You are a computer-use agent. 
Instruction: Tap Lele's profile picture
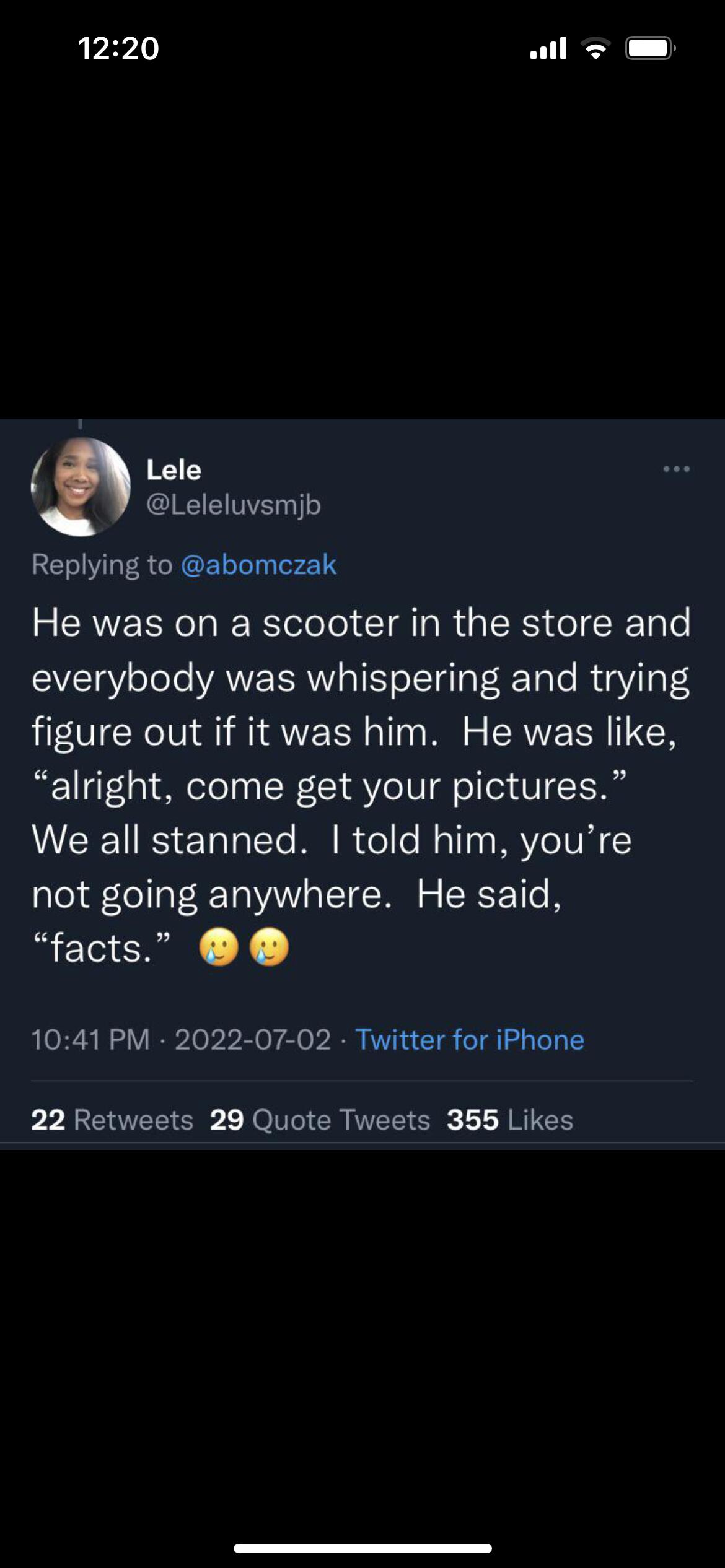[81, 487]
